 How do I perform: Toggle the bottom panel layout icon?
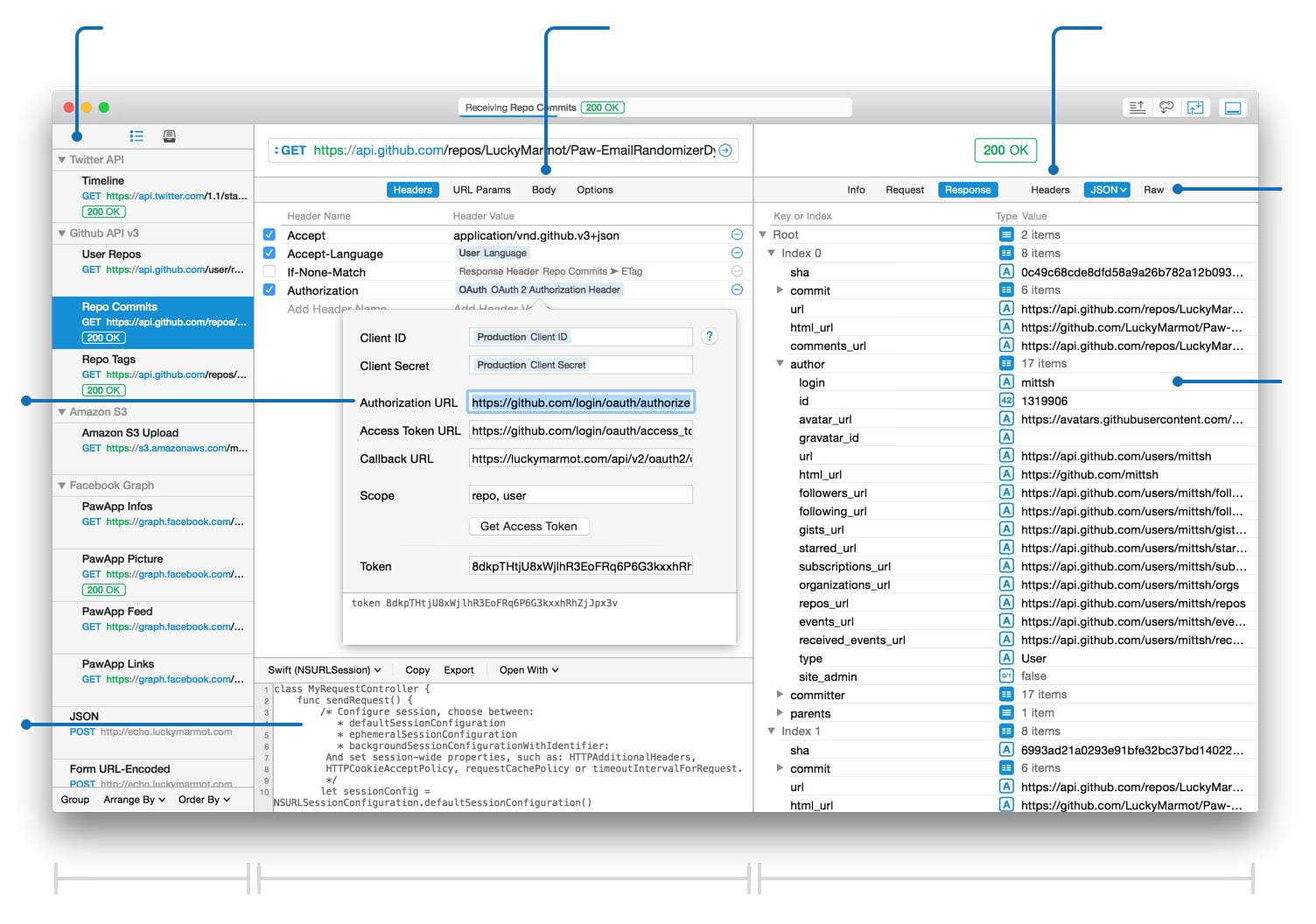(x=1233, y=108)
